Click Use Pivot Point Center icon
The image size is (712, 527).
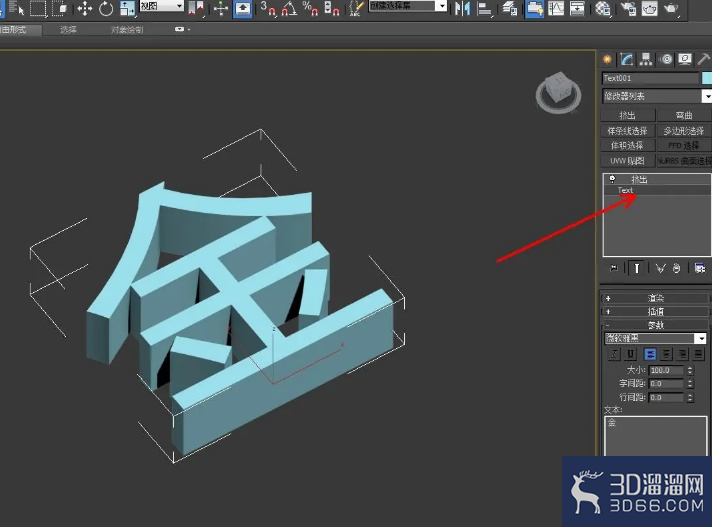(x=196, y=9)
